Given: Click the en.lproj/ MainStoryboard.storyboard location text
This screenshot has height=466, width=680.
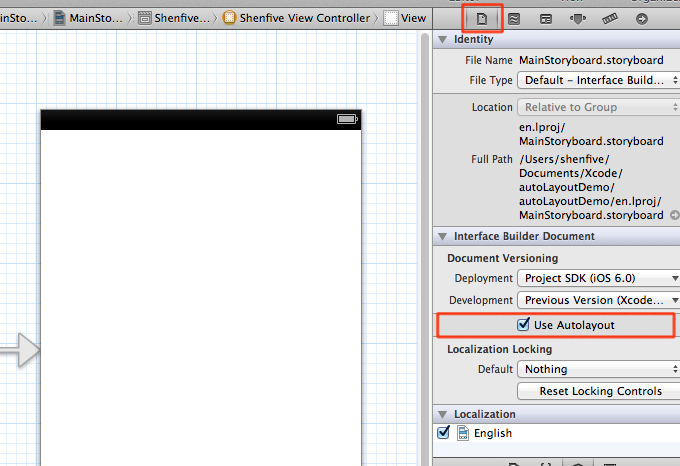Looking at the screenshot, I should click(591, 134).
